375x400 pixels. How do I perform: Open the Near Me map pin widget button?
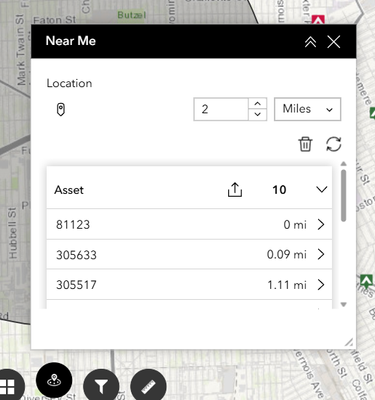pos(54,380)
